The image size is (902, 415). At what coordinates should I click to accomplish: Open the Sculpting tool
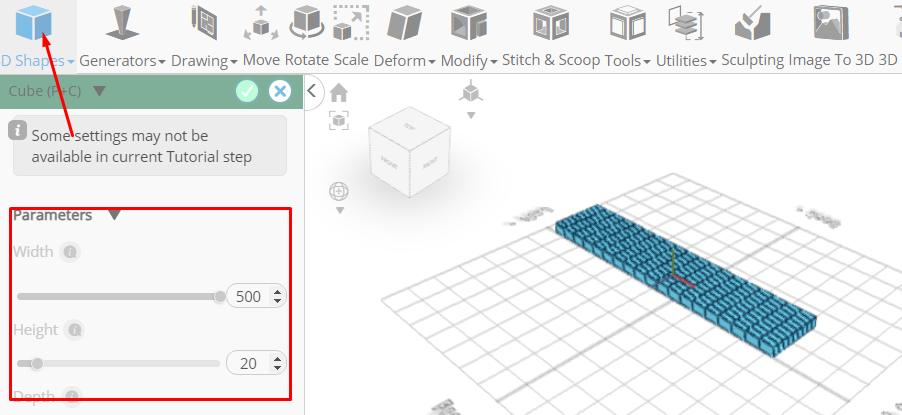pyautogui.click(x=752, y=23)
